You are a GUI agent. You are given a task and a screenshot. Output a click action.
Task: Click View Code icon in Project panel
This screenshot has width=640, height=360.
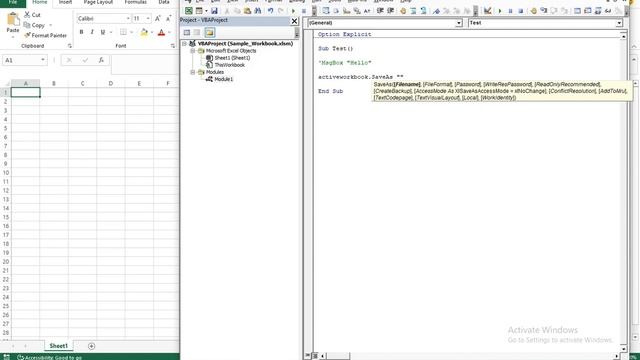pyautogui.click(x=187, y=32)
